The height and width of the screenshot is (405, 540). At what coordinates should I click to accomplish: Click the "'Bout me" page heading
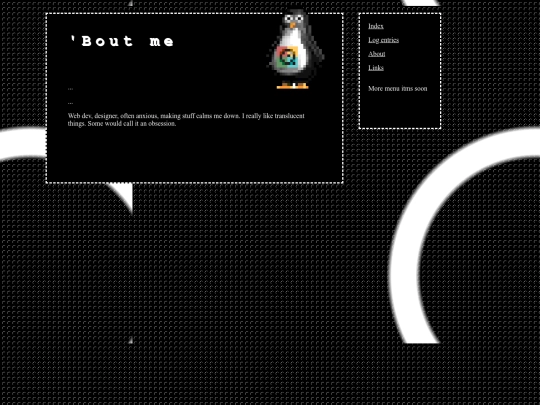tap(122, 41)
